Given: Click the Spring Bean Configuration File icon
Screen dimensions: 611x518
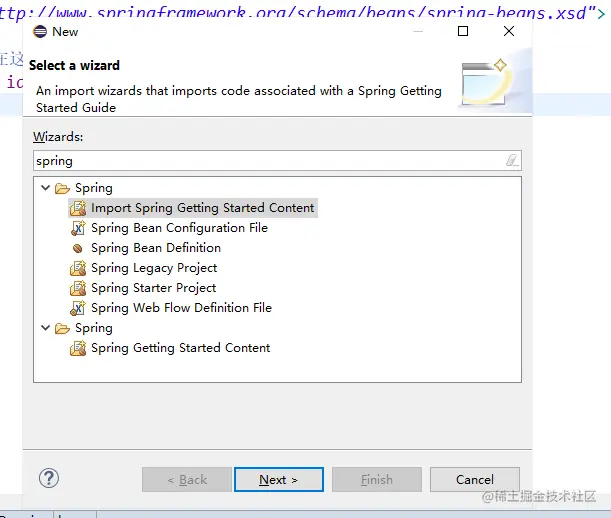Looking at the screenshot, I should tap(78, 228).
